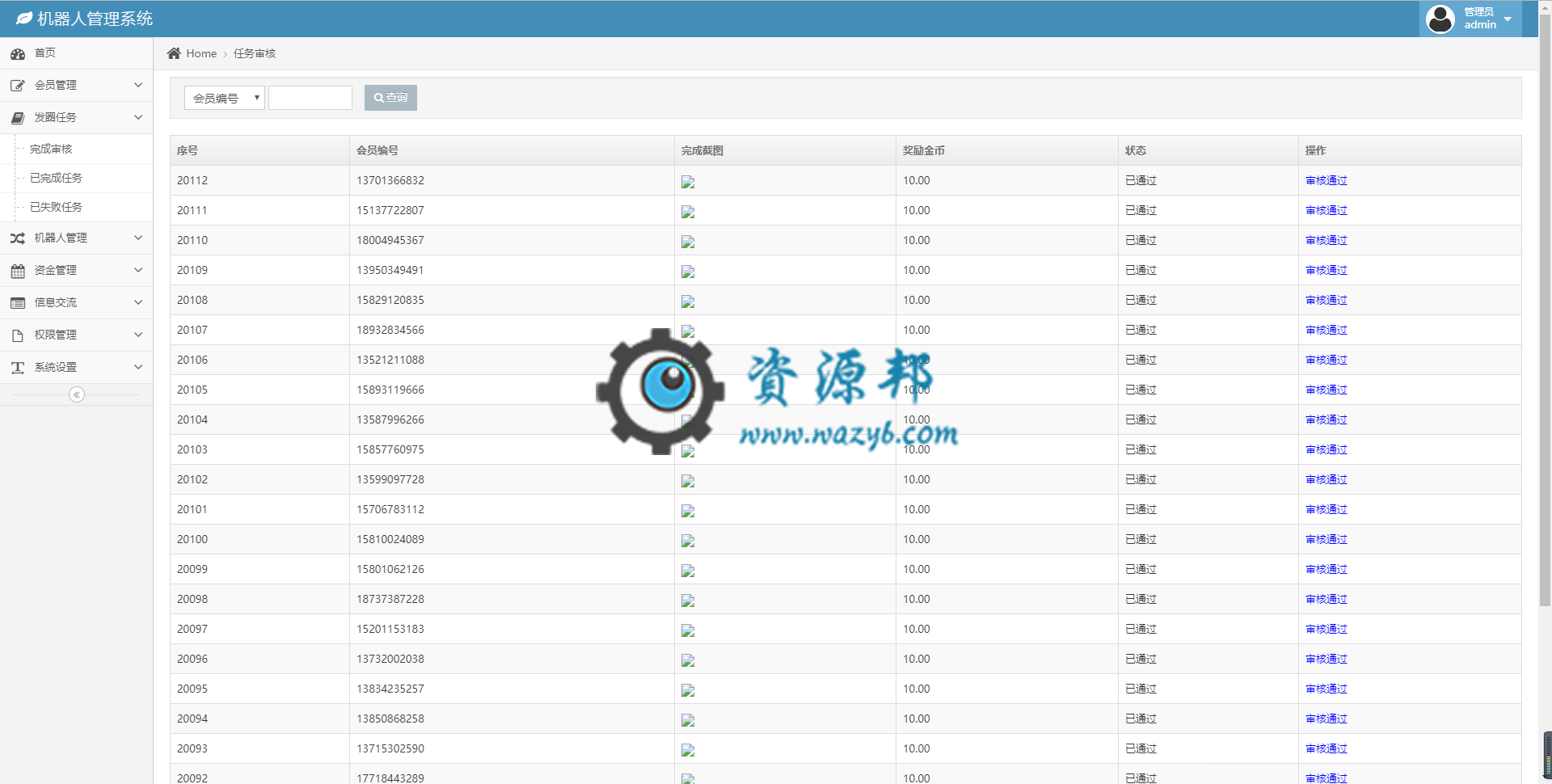Click the shuffle icon beside 机器人管理
This screenshot has width=1552, height=784.
tap(18, 238)
